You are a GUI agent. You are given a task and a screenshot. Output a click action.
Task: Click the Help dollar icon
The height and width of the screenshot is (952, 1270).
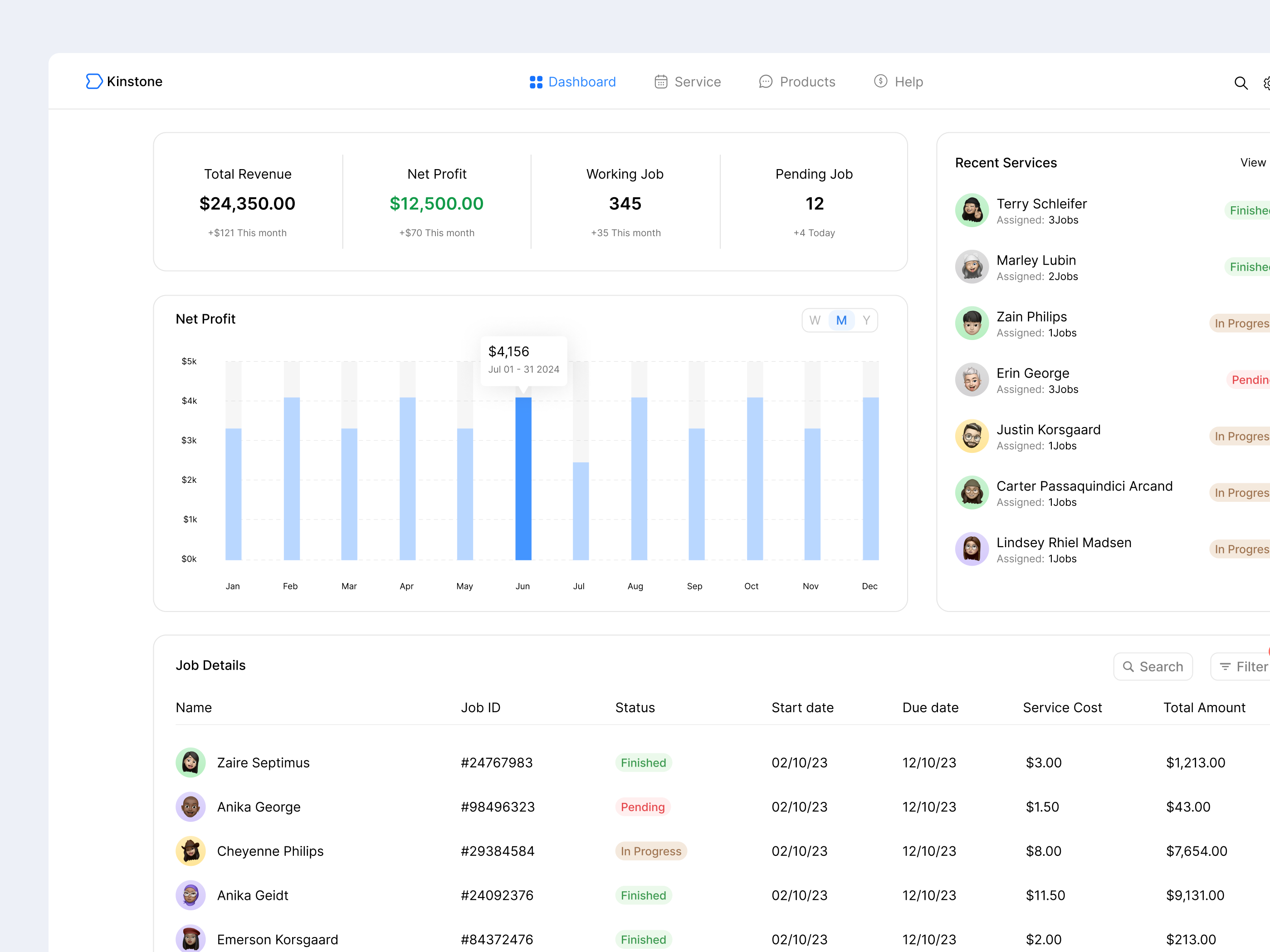(x=881, y=82)
